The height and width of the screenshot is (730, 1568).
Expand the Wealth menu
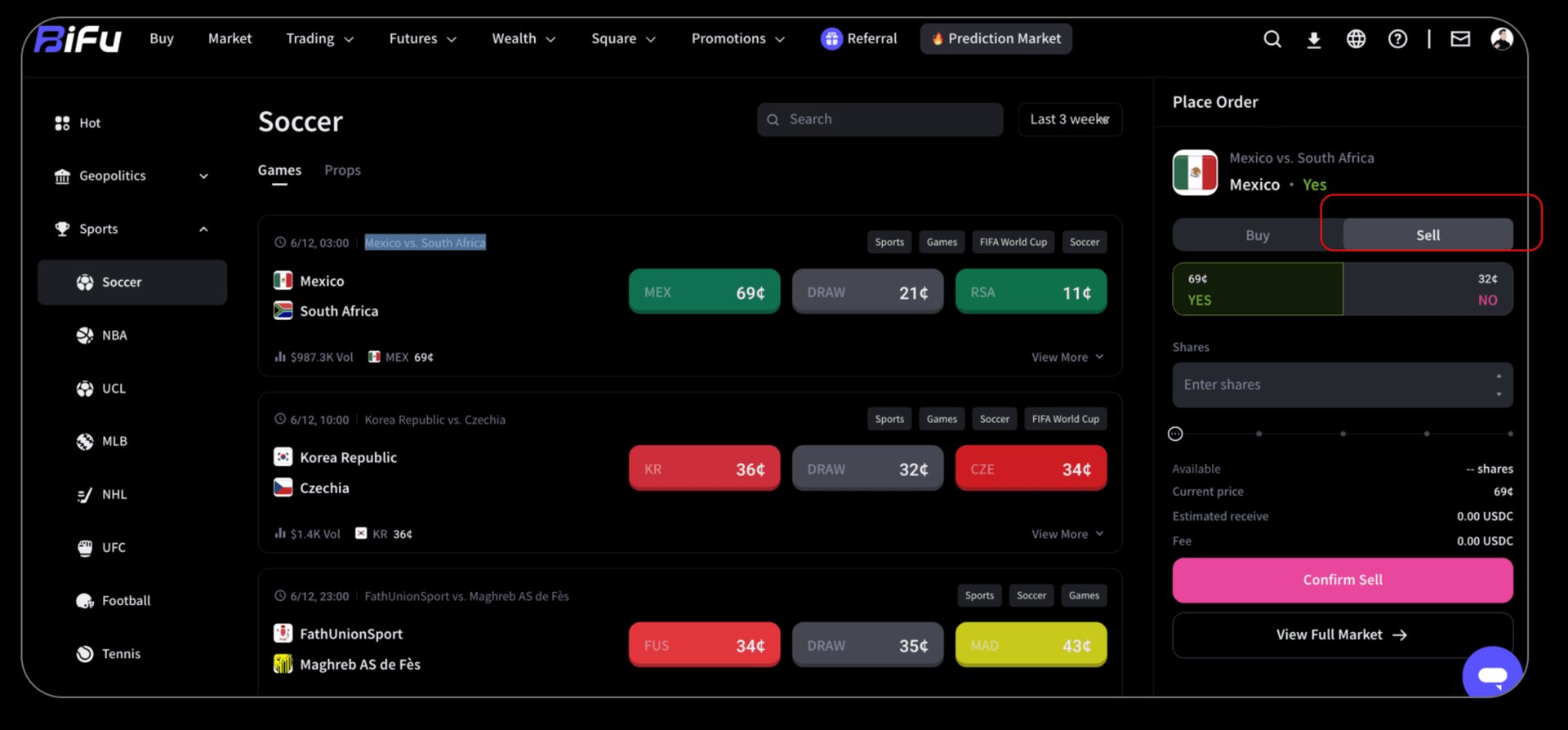click(523, 39)
